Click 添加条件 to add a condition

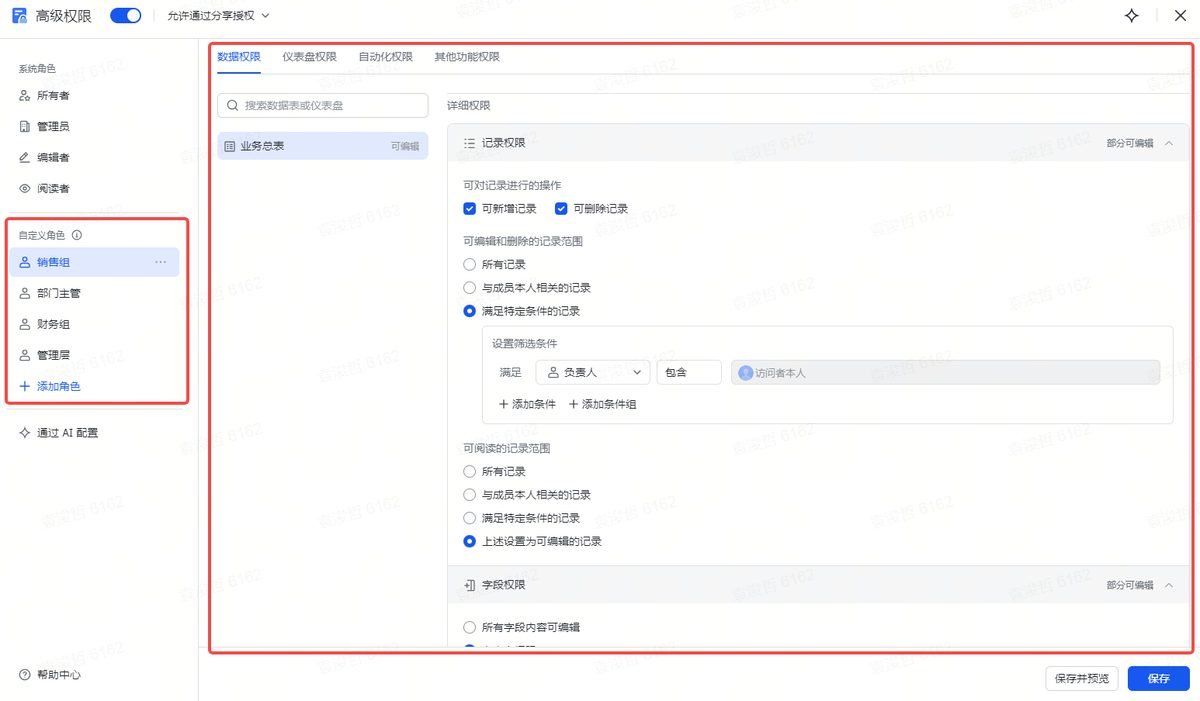527,404
